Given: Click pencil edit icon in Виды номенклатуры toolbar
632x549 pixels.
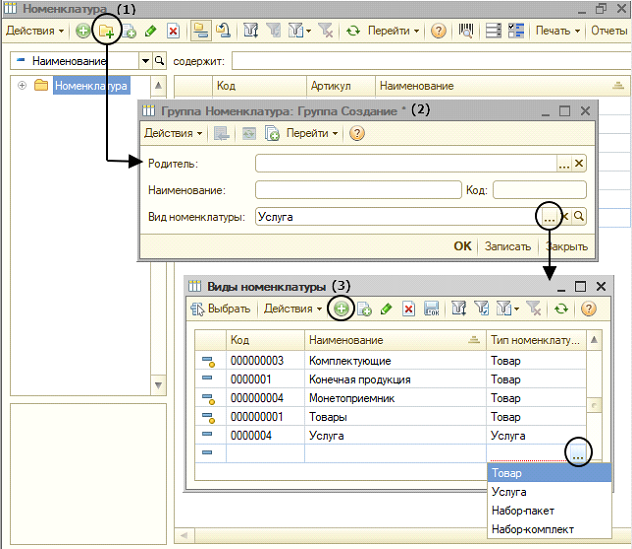Looking at the screenshot, I should coord(386,309).
